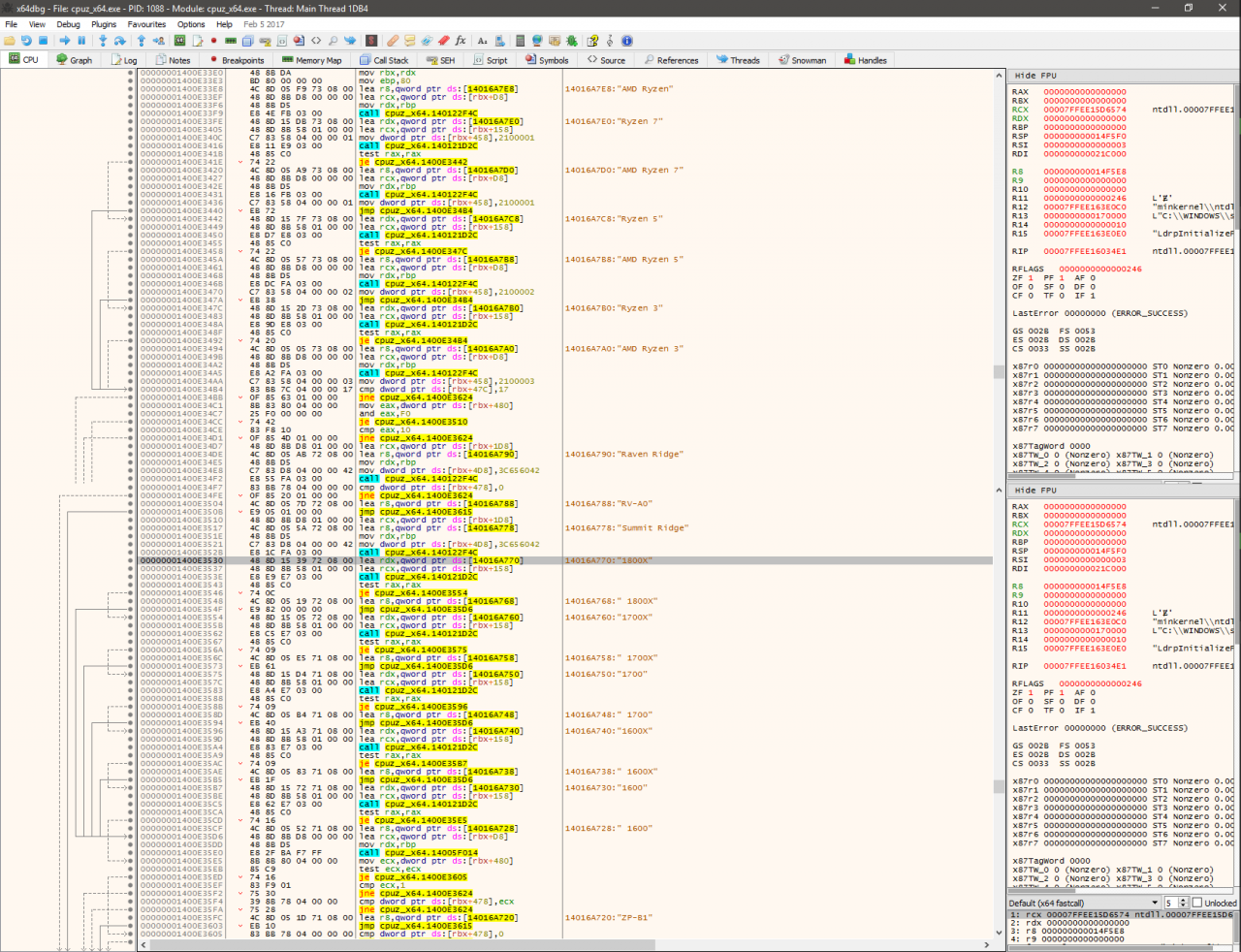
Task: Switch to the Call Stack tab
Action: coord(385,60)
